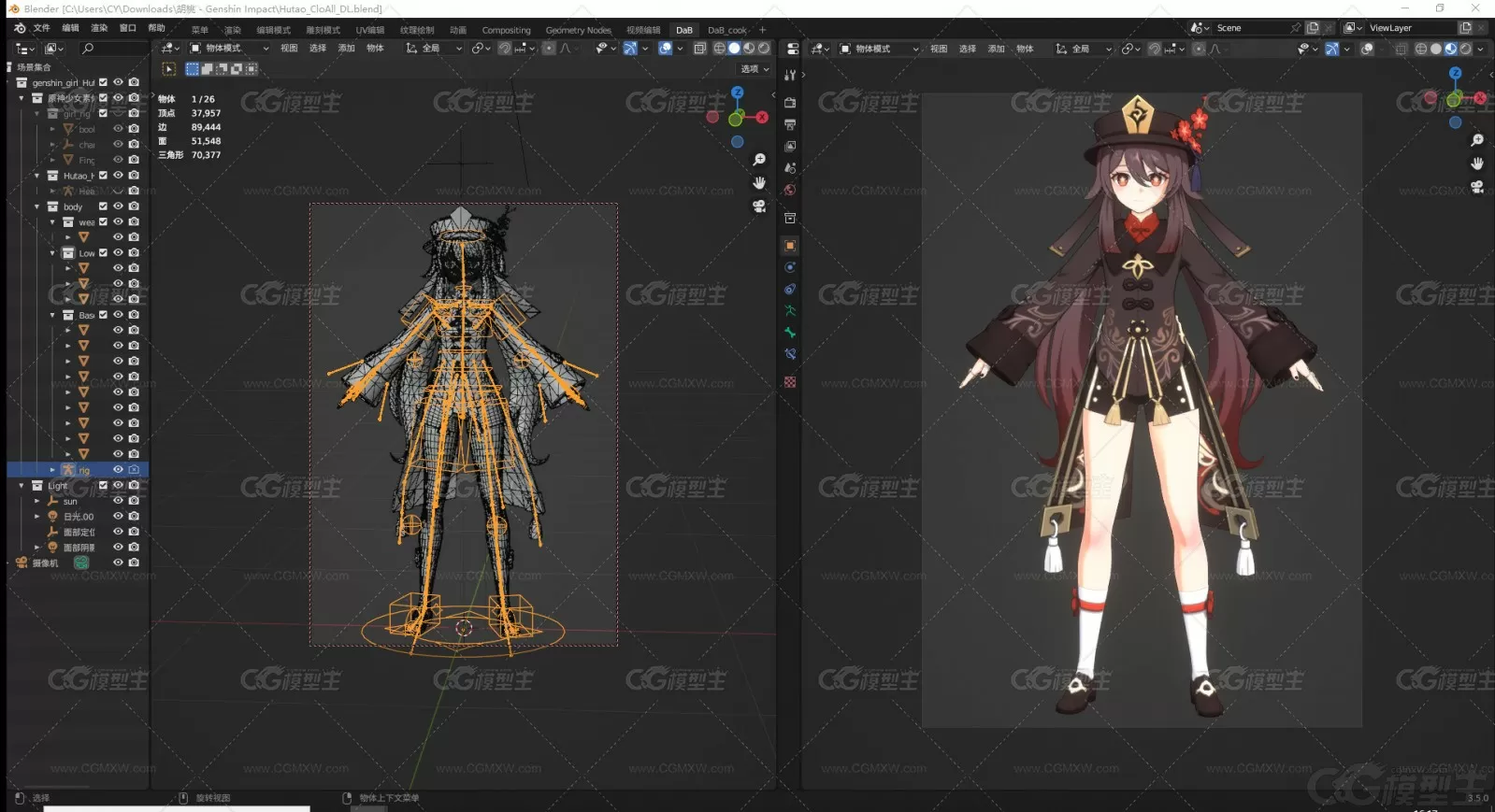Add a new workspace tab
Screen dimensions: 1495x812
point(762,30)
